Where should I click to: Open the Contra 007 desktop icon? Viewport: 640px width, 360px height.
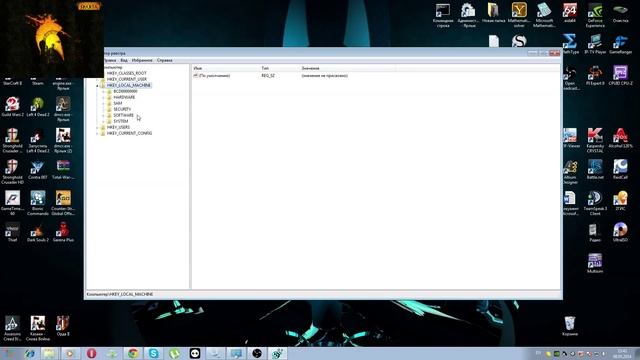click(x=38, y=170)
